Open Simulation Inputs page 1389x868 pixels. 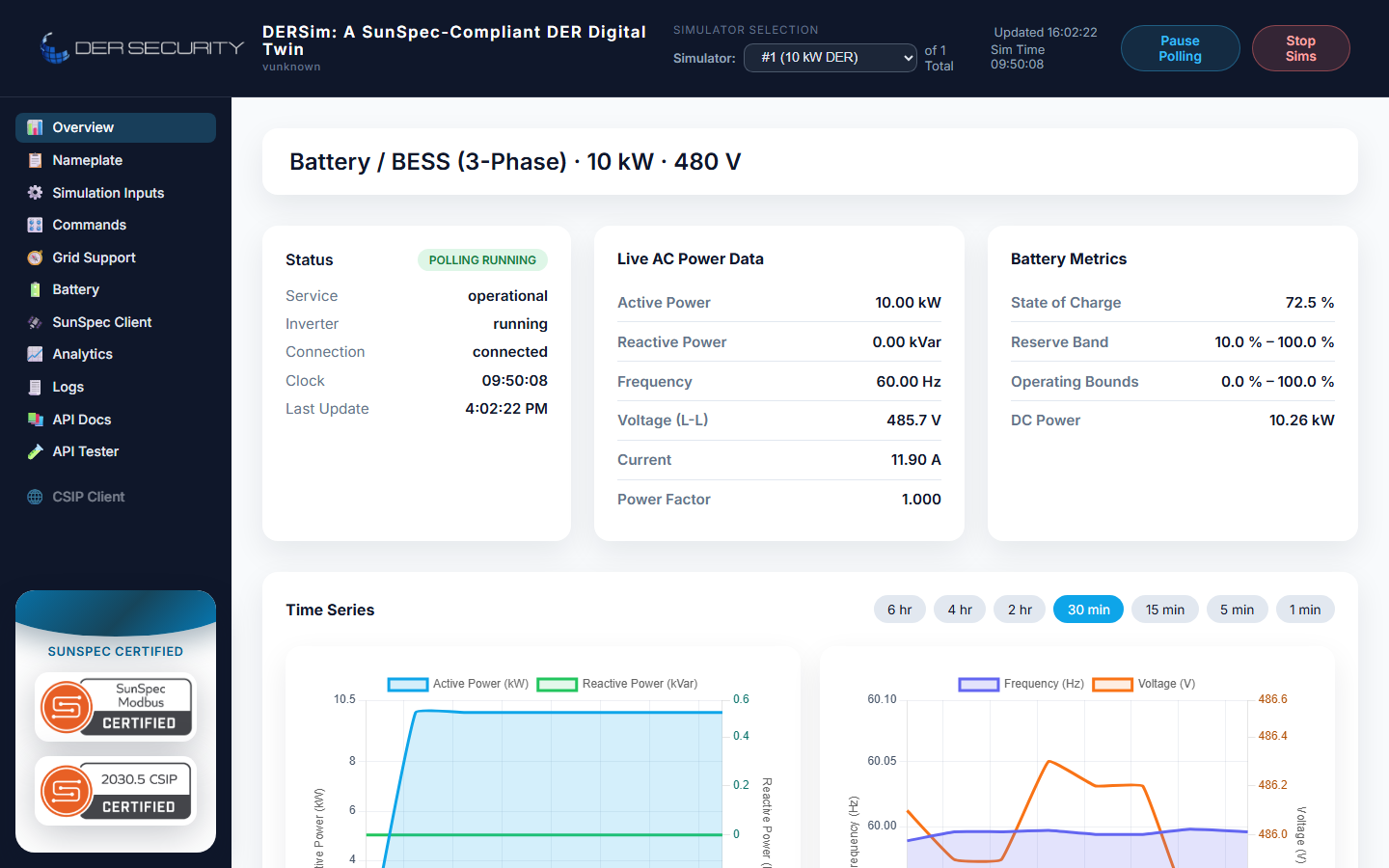(116, 193)
